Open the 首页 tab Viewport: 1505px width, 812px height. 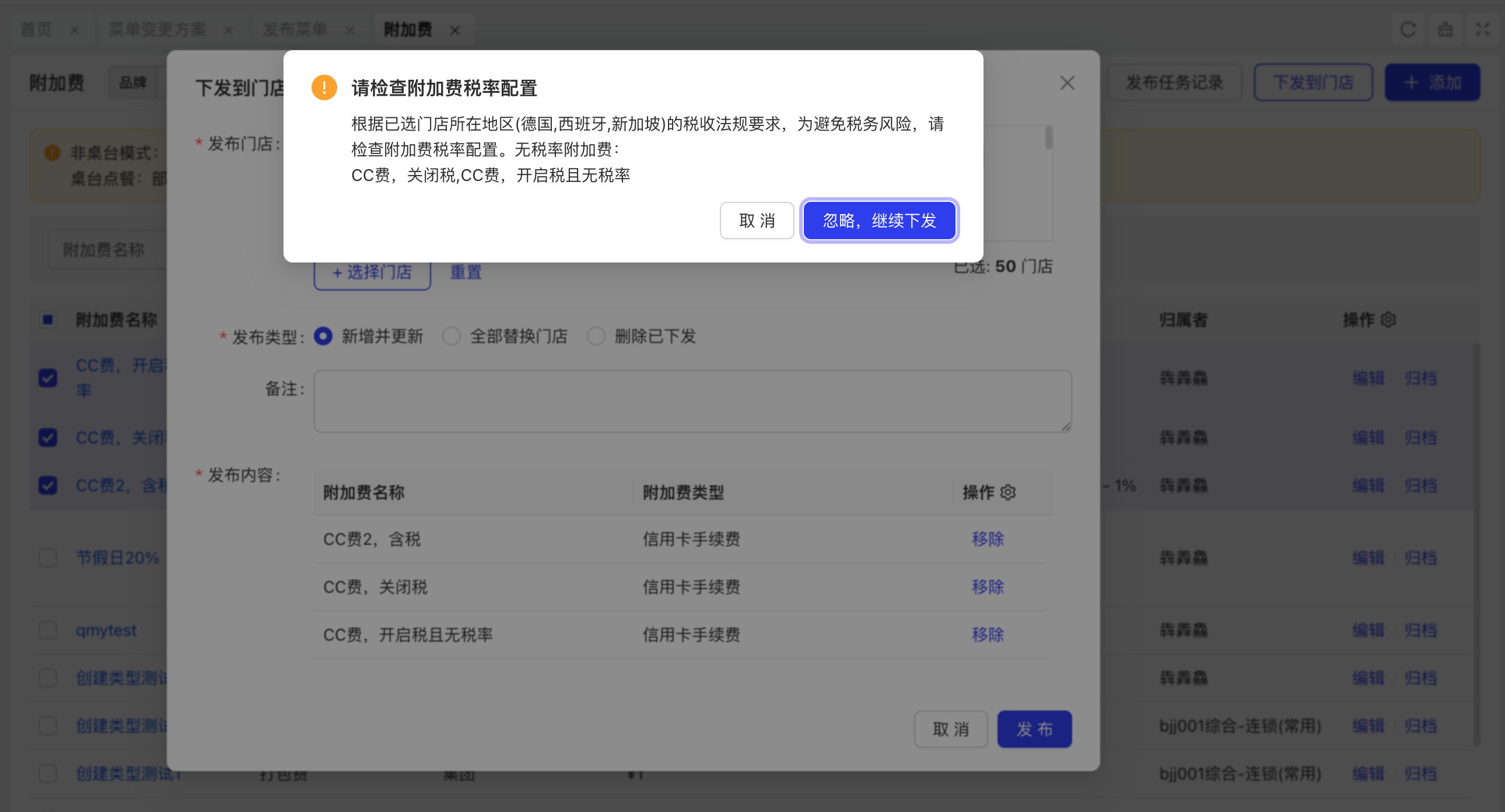(x=36, y=29)
